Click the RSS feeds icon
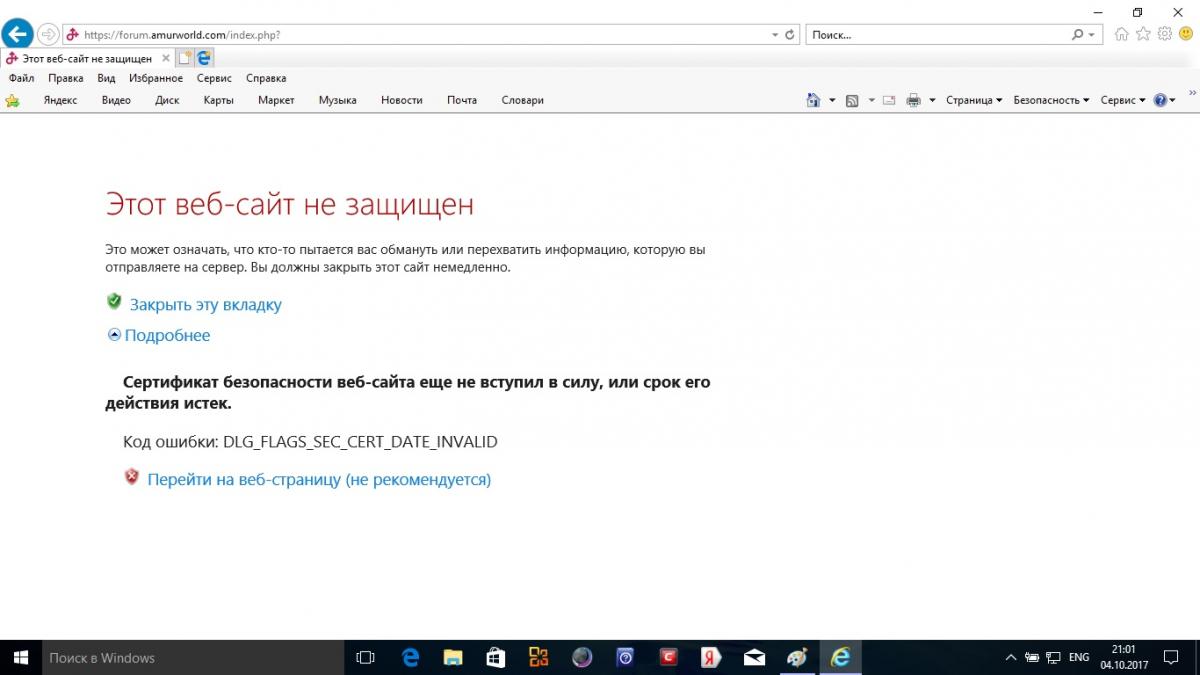The width and height of the screenshot is (1200, 675). click(852, 100)
